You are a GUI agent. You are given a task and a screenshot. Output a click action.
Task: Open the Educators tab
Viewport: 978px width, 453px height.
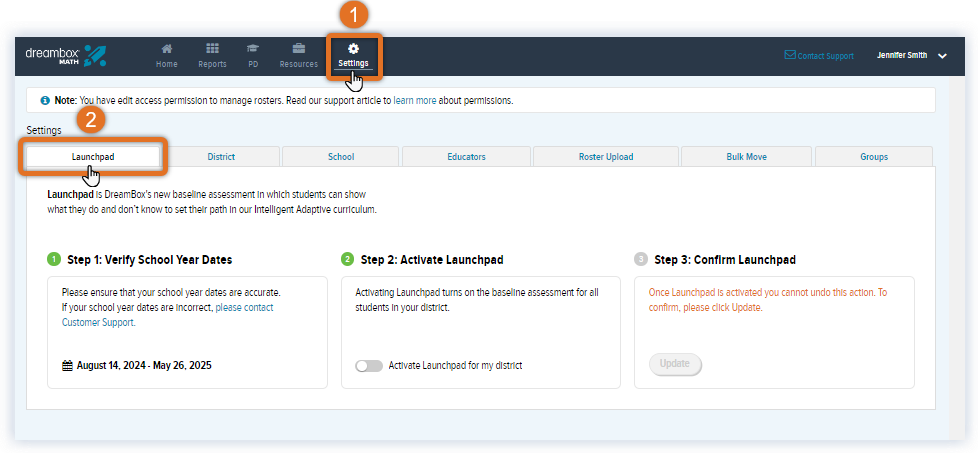[467, 157]
